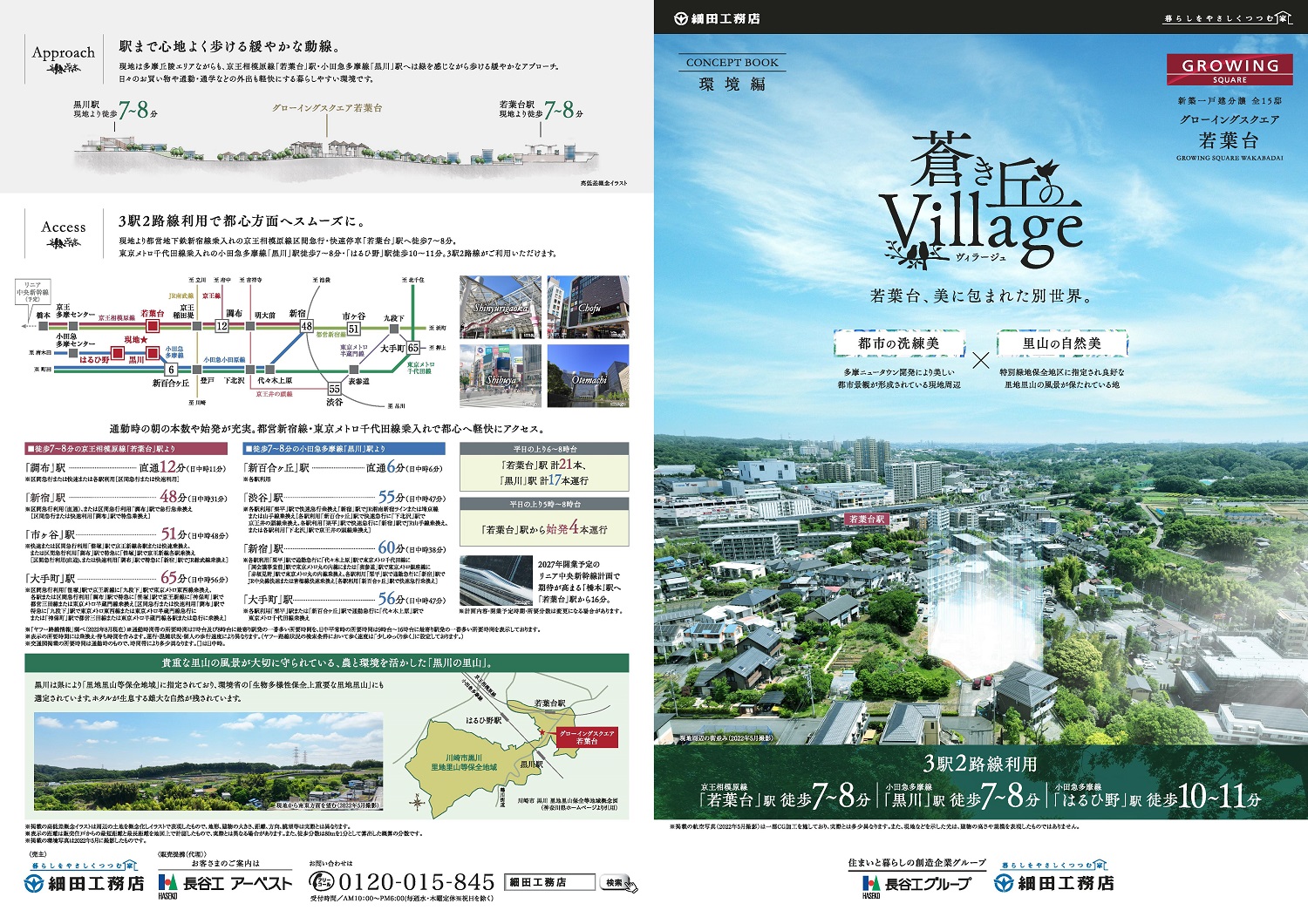
Task: Click the blue 小田急多摩線「黒川」駅より section header
Action: point(344,448)
